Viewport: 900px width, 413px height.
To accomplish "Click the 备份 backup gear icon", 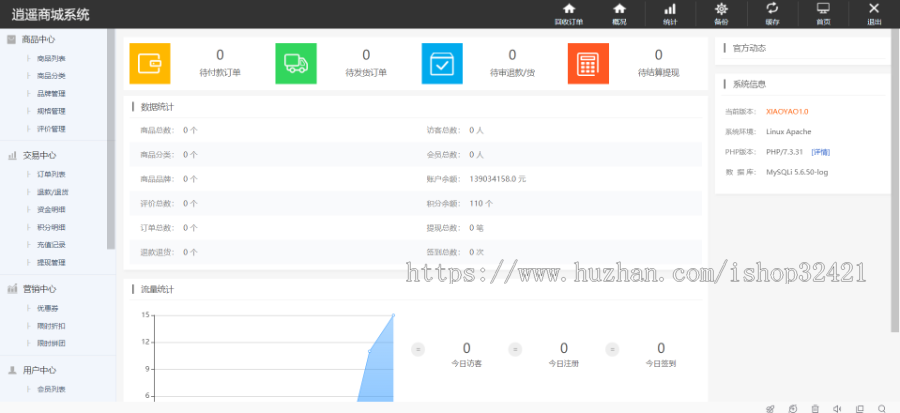I will 721,10.
